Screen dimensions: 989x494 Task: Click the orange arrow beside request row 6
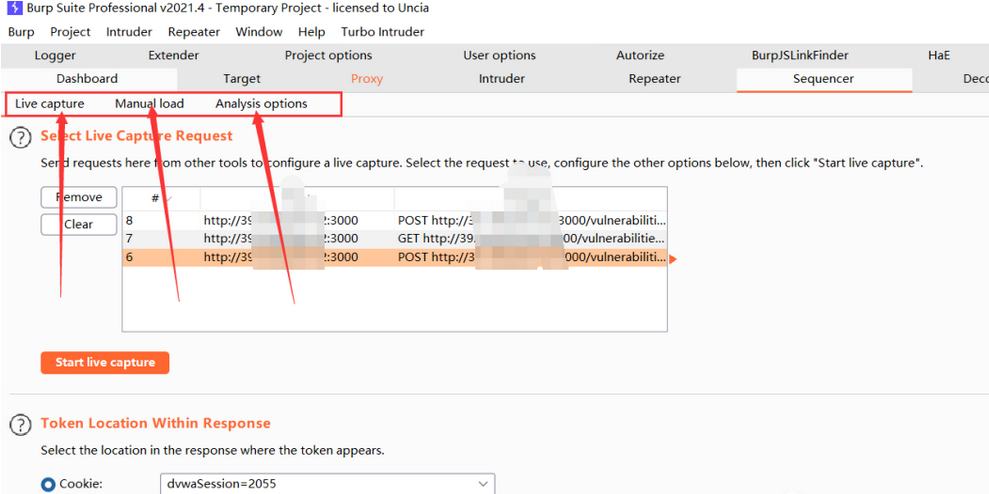[673, 259]
